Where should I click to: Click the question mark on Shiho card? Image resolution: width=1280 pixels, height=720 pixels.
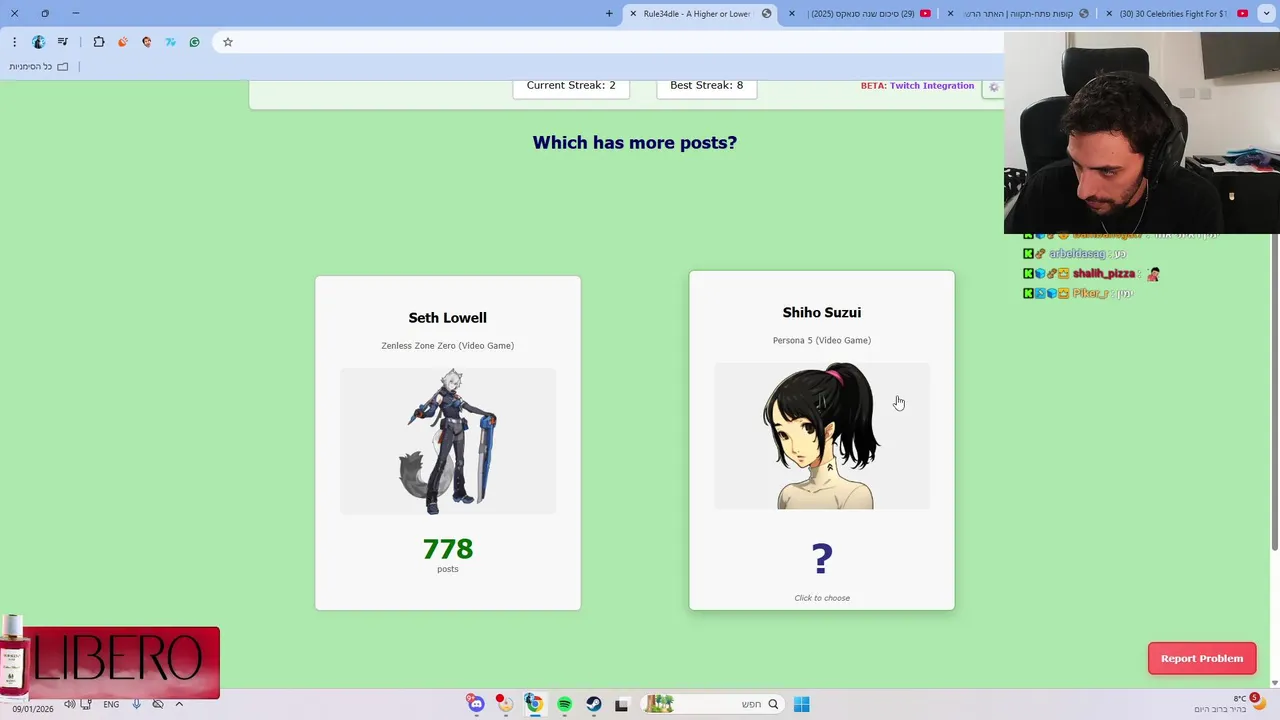[x=822, y=558]
